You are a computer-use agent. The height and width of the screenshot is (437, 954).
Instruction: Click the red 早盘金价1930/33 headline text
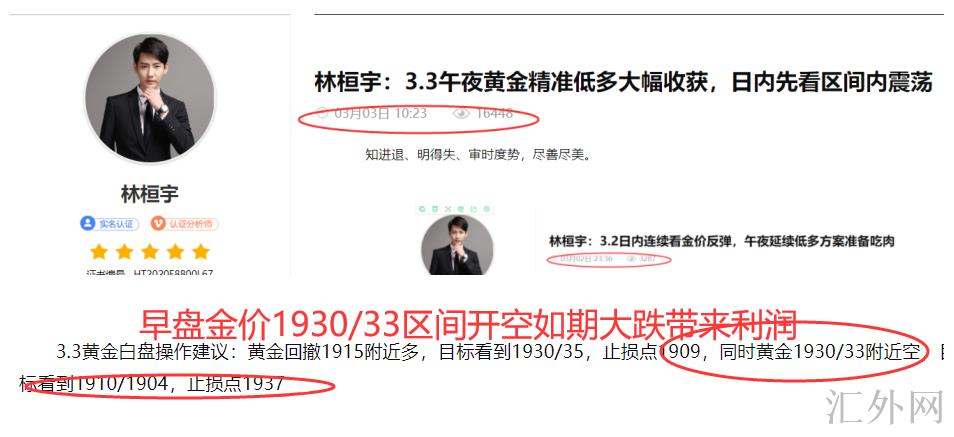(x=468, y=326)
